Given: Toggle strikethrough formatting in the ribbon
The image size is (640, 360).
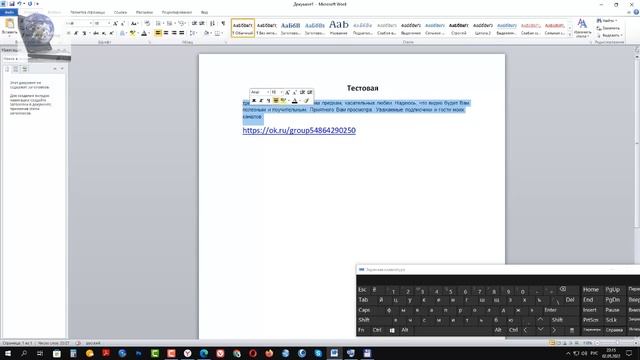Looking at the screenshot, I should 96,33.
